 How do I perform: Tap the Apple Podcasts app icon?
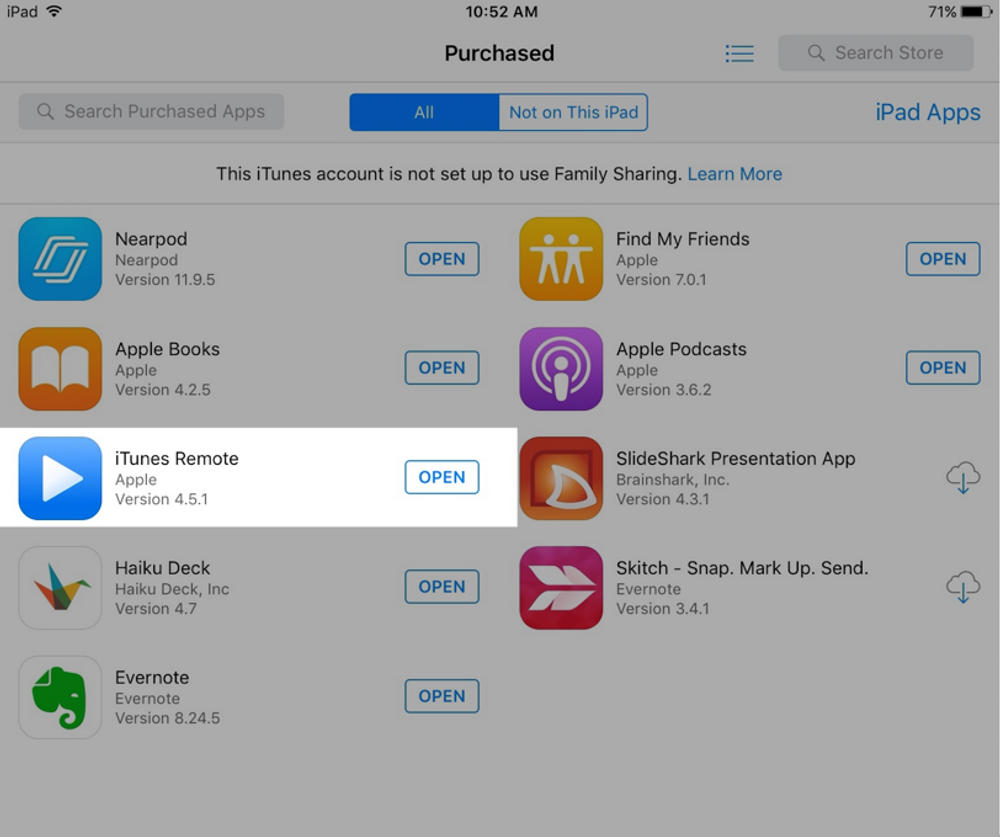pos(561,369)
